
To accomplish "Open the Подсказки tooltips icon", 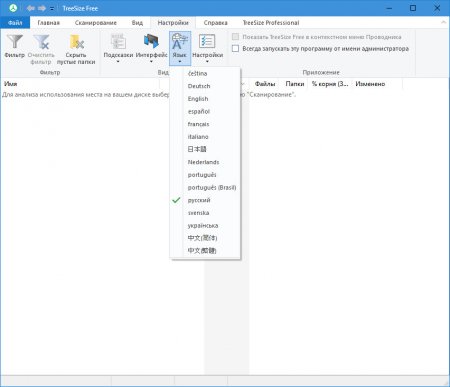I will point(118,42).
